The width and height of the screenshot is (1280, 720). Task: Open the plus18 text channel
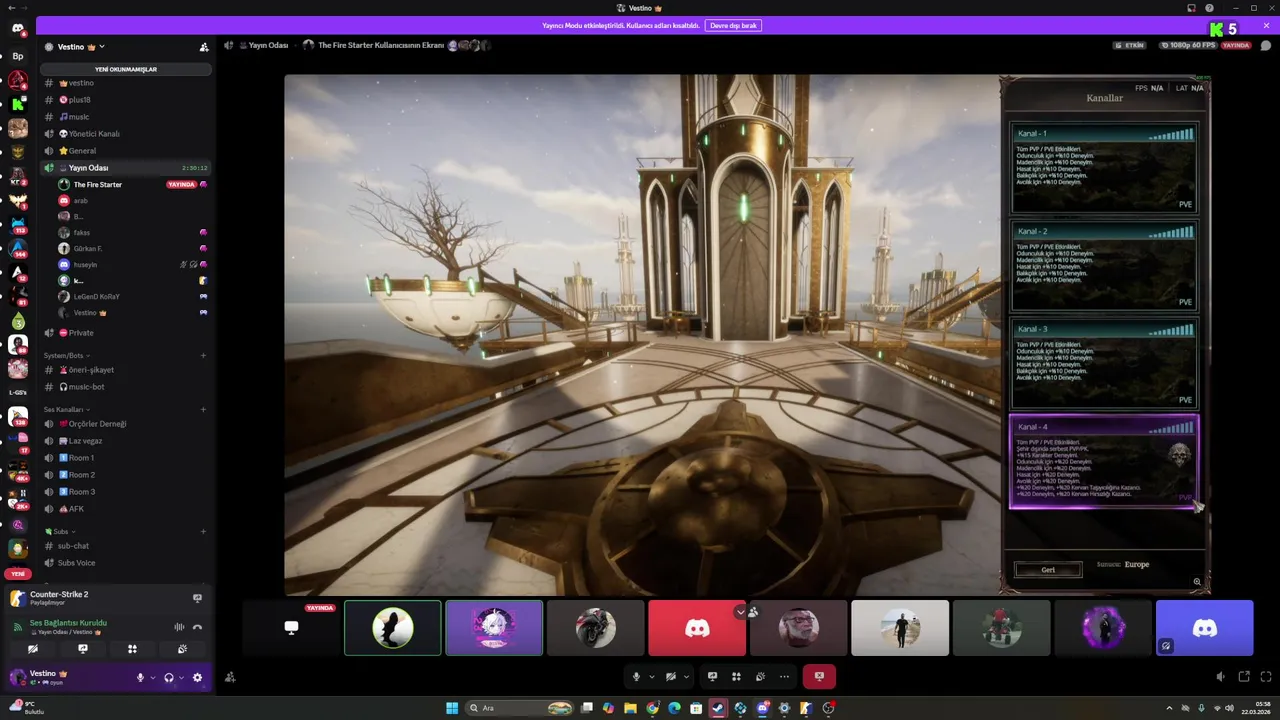click(128, 100)
